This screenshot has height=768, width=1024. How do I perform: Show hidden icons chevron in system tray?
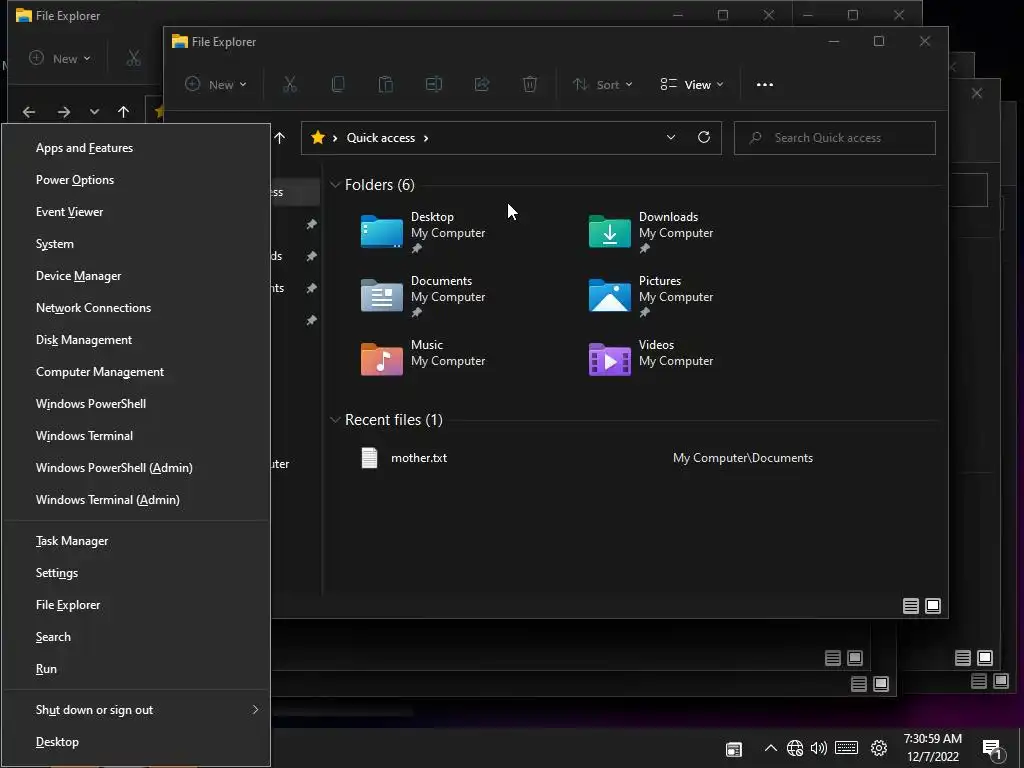[x=771, y=748]
